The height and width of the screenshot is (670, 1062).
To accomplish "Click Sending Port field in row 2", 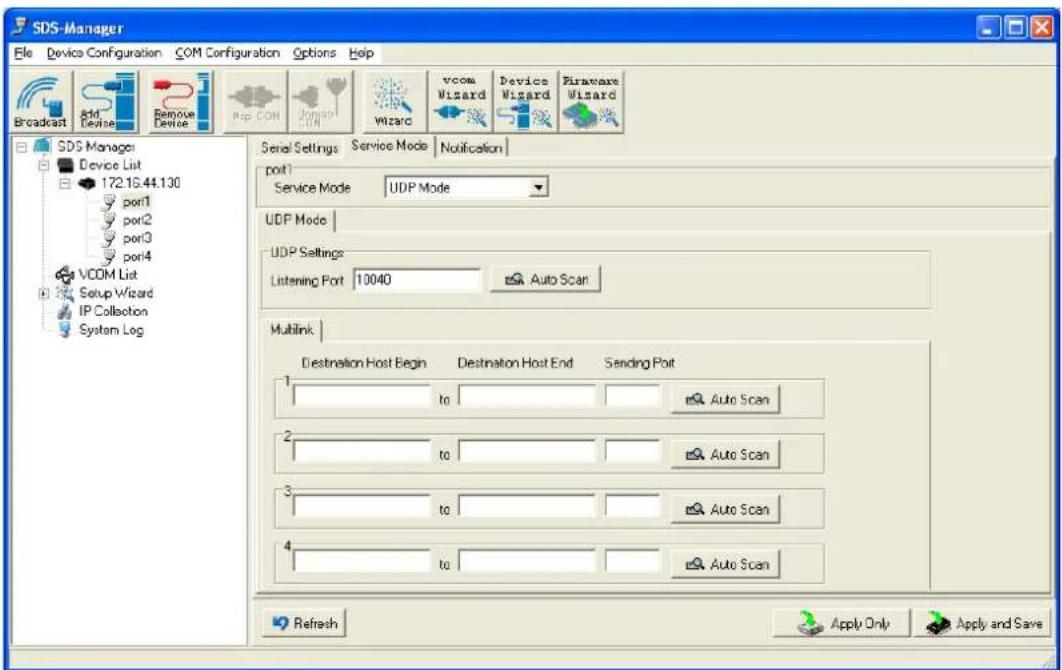I will (x=633, y=451).
